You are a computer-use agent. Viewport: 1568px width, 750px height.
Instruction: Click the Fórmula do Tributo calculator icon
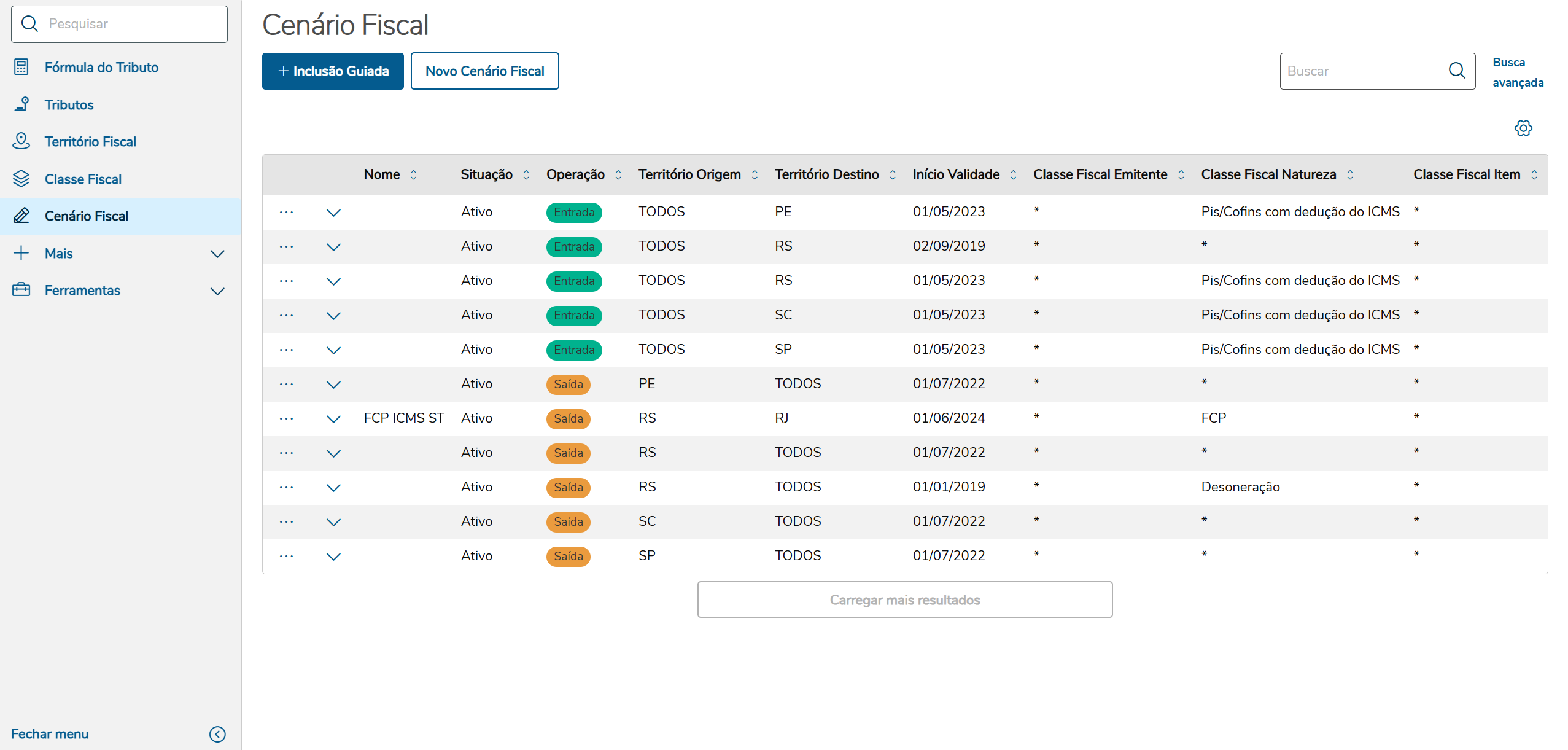coord(21,67)
